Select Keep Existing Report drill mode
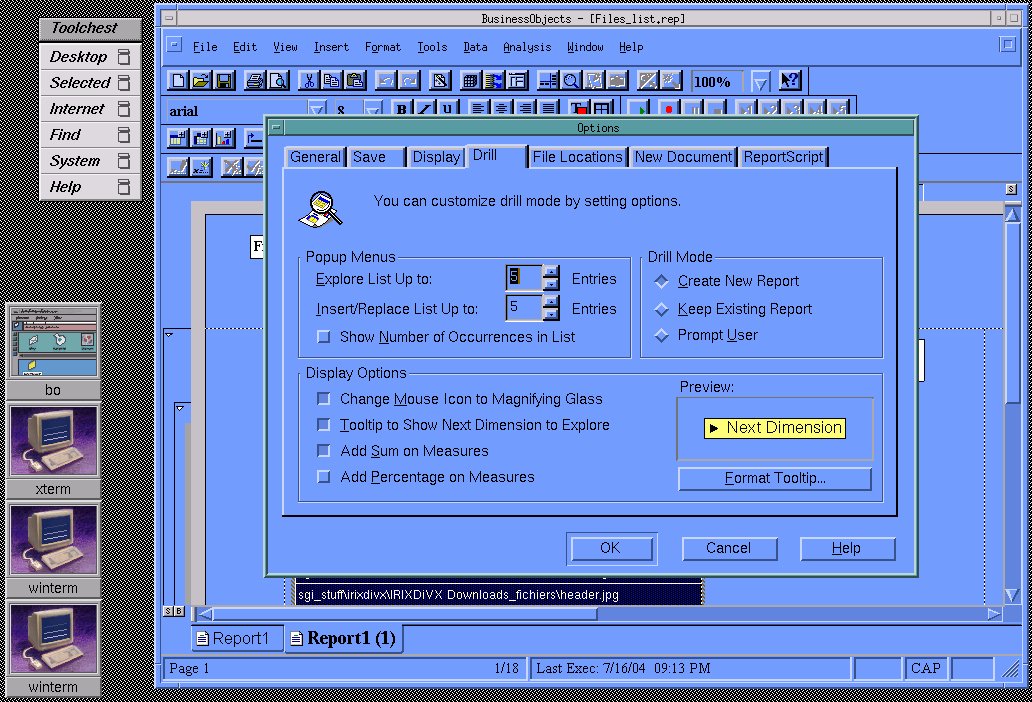Screen dimensions: 1032x702 coord(662,309)
